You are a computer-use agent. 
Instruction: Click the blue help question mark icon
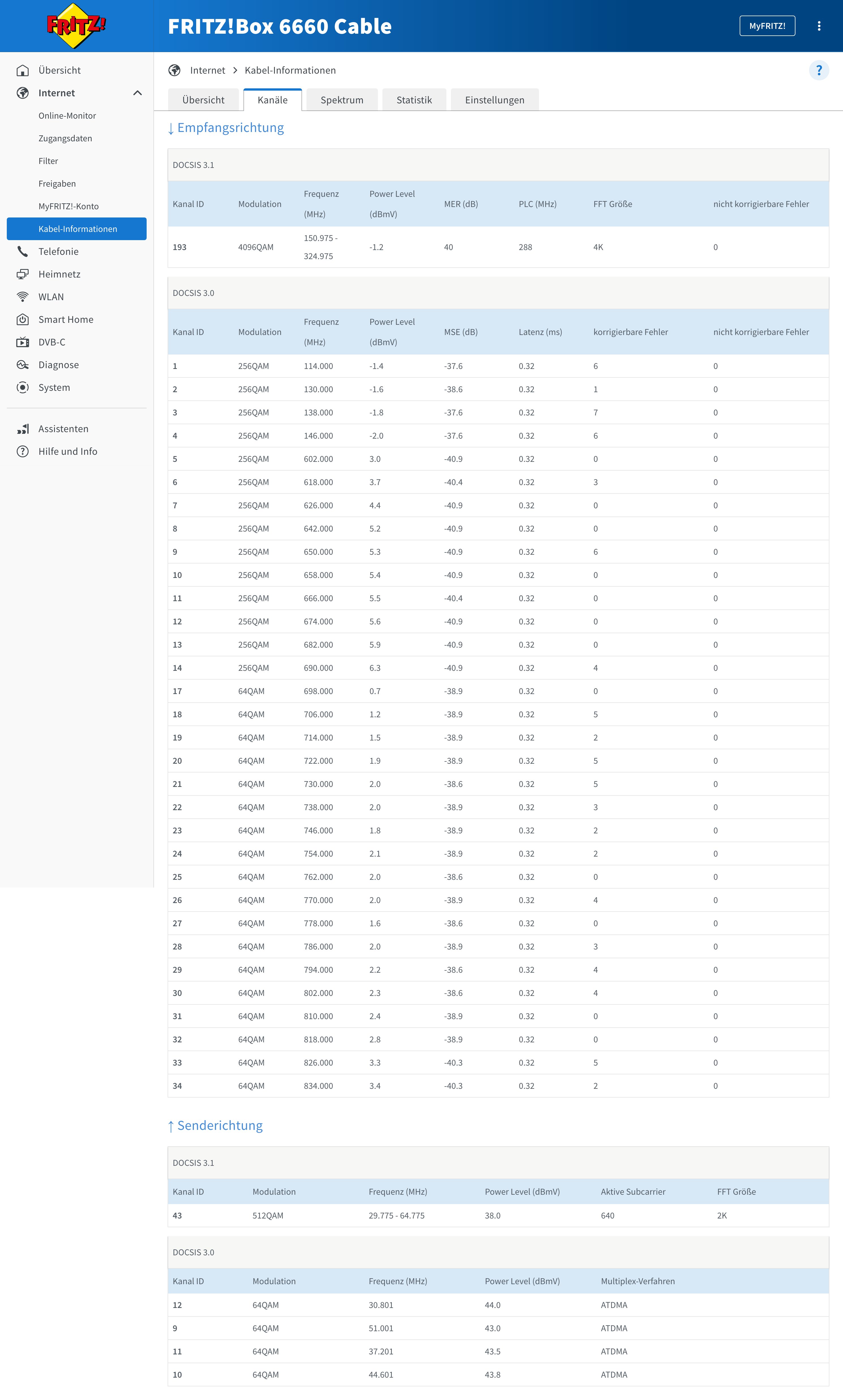[x=819, y=71]
